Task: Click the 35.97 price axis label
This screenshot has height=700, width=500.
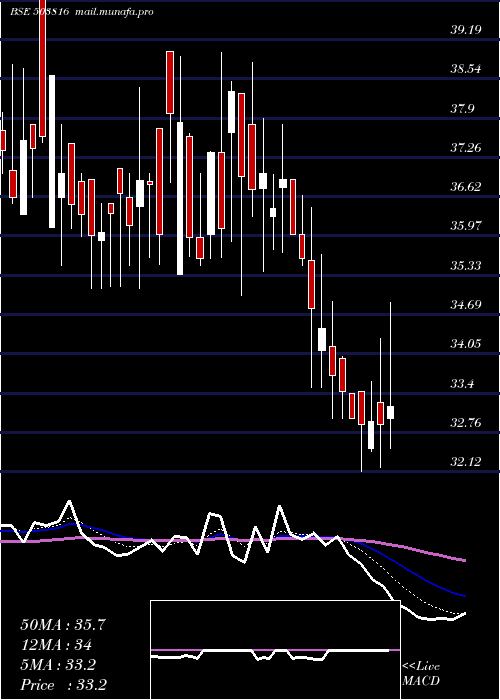Action: 466,226
